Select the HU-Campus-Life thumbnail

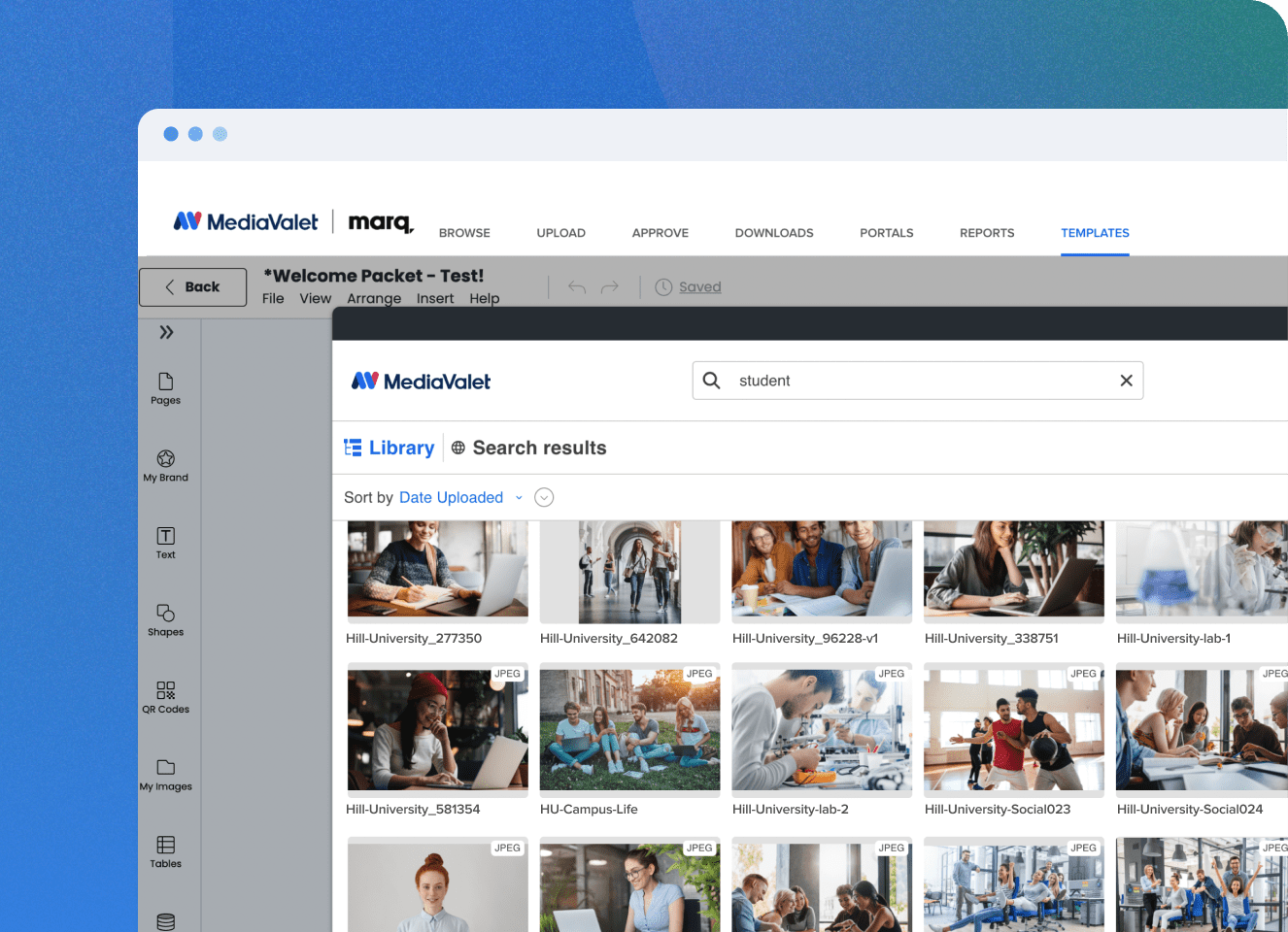[x=629, y=728]
